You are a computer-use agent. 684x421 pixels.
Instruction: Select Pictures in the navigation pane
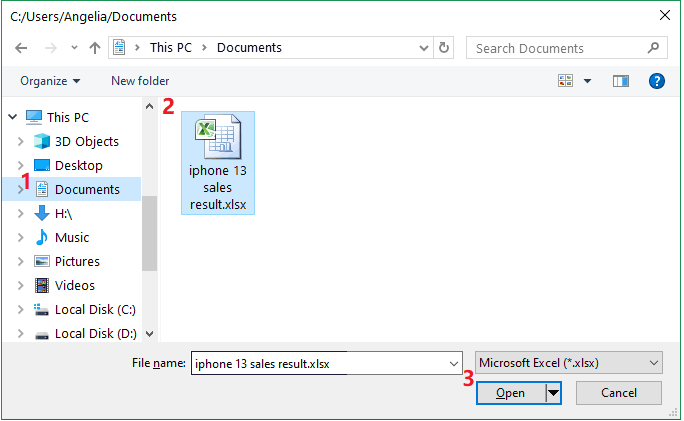[77, 261]
